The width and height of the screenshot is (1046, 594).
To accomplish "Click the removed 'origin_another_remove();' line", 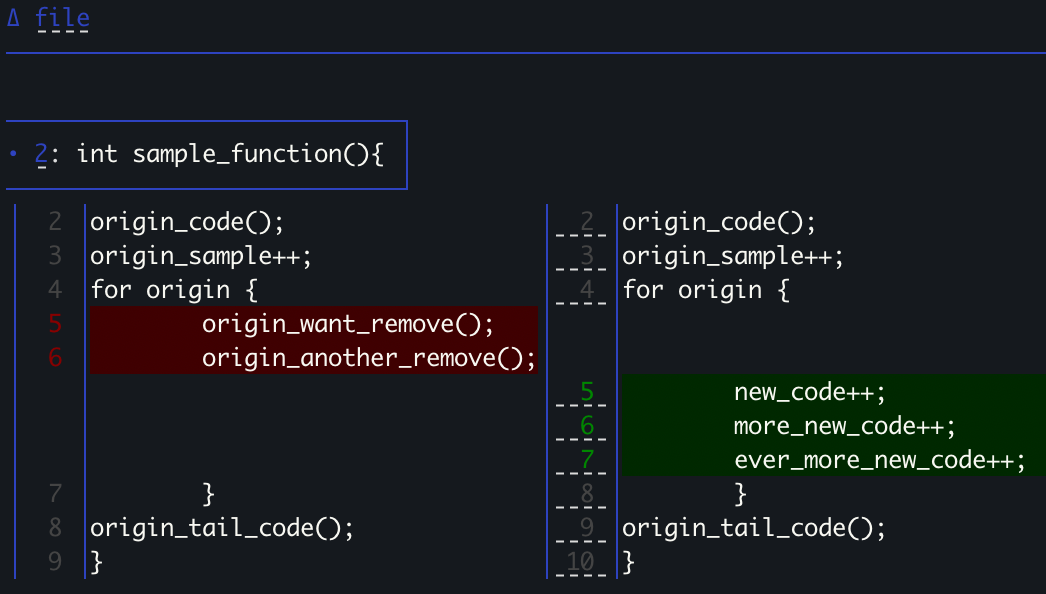I will (x=369, y=358).
